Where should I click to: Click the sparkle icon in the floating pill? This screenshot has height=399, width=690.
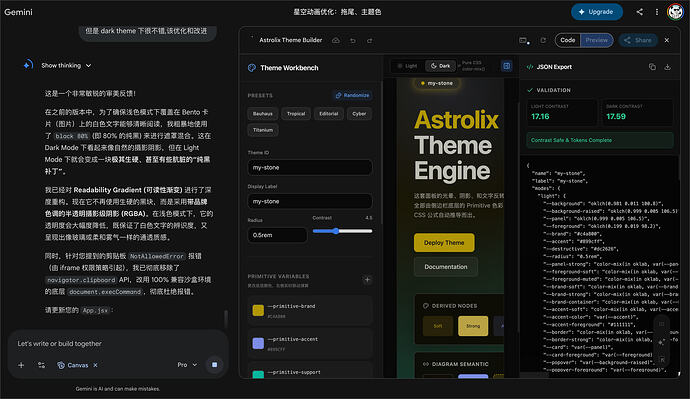tap(661, 342)
